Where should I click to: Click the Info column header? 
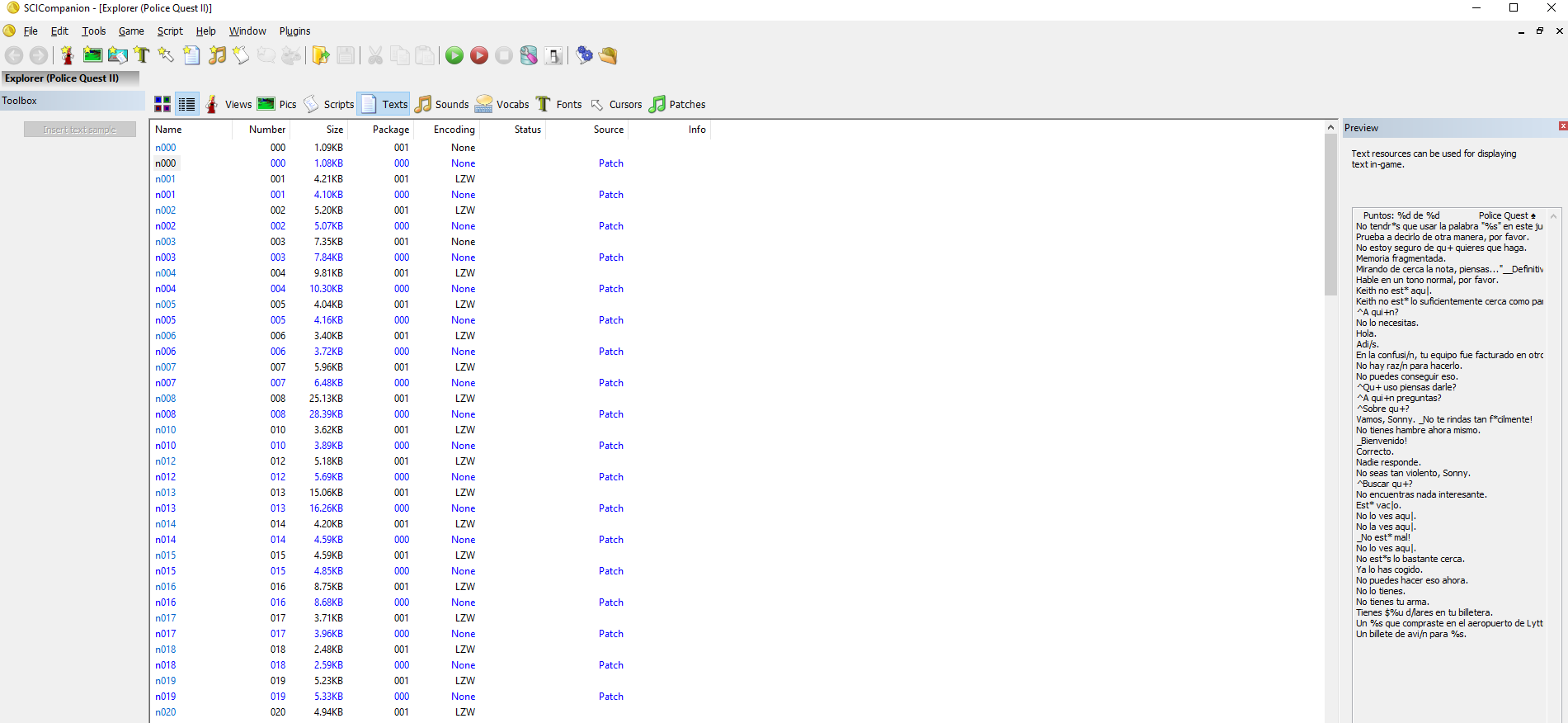669,130
